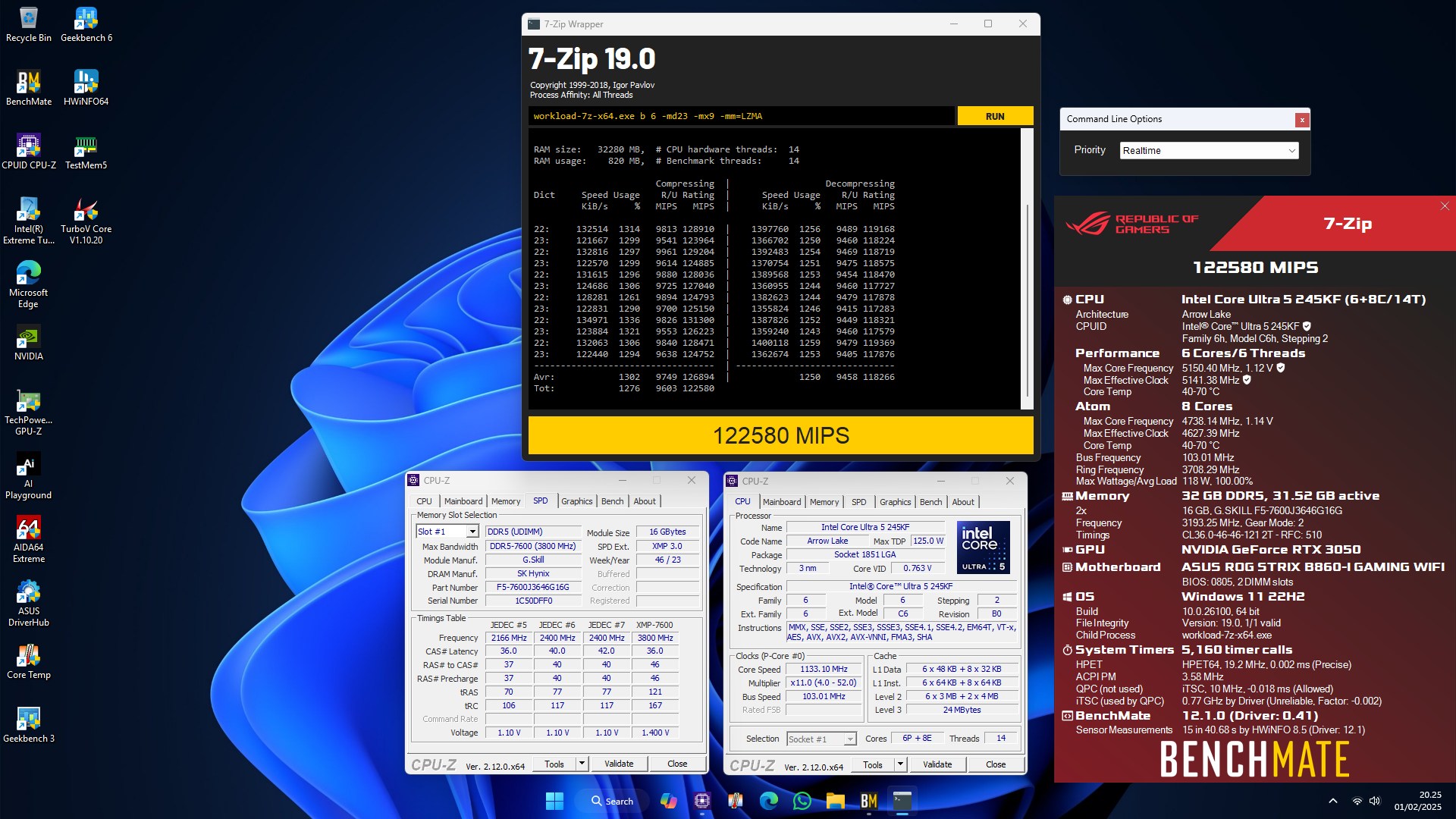1456x819 pixels.
Task: Open Memory tab in right CPU-Z window
Action: (824, 502)
